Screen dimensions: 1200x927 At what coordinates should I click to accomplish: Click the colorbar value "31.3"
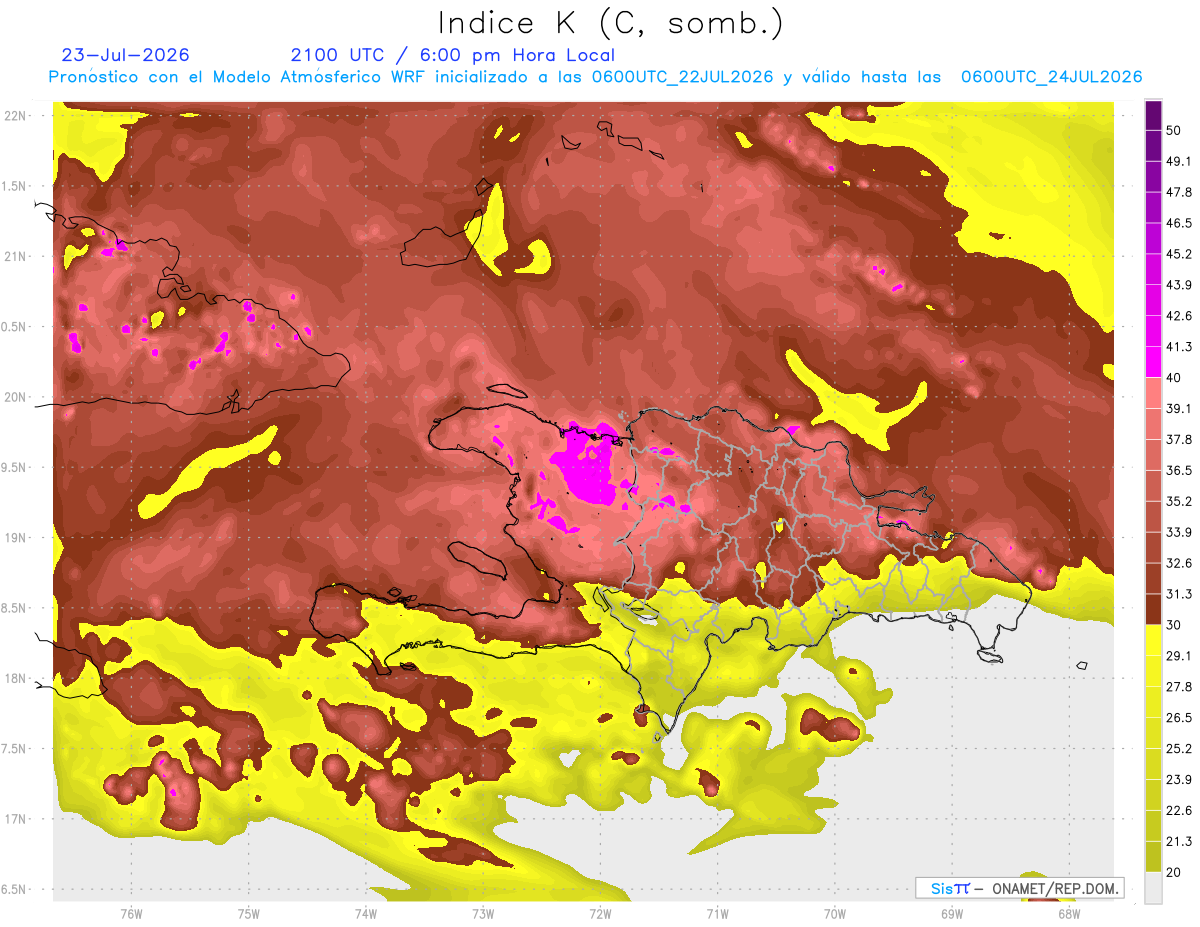[x=1179, y=594]
